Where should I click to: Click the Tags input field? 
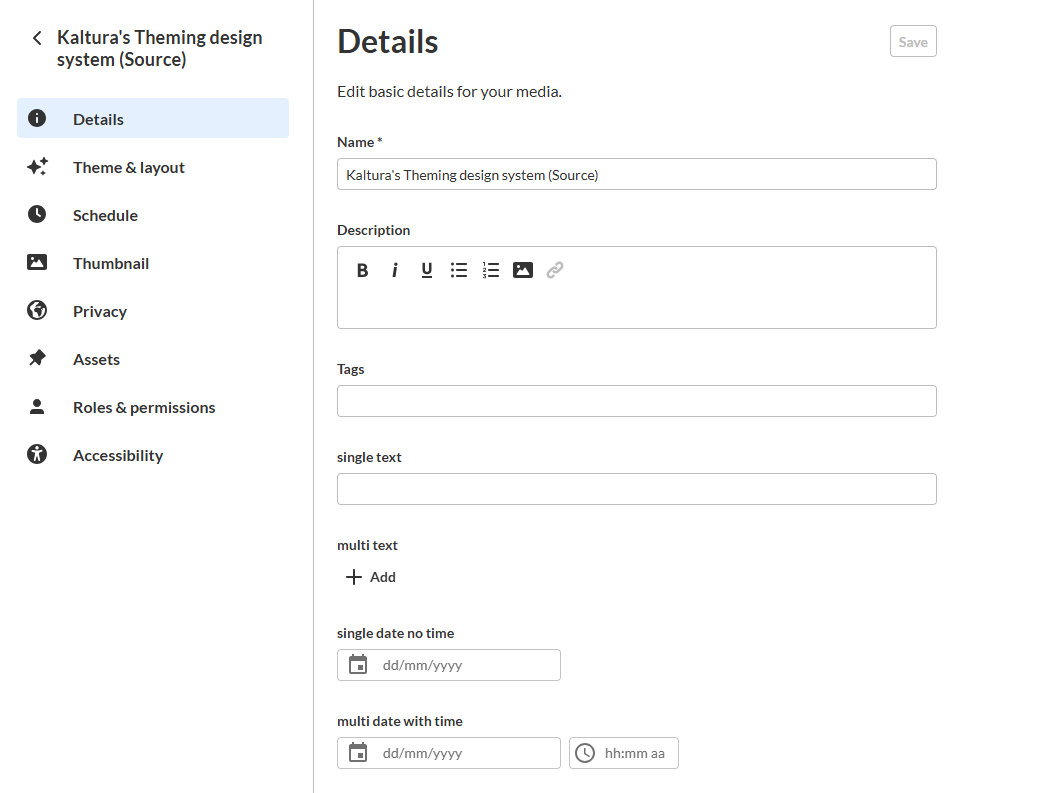[x=637, y=401]
